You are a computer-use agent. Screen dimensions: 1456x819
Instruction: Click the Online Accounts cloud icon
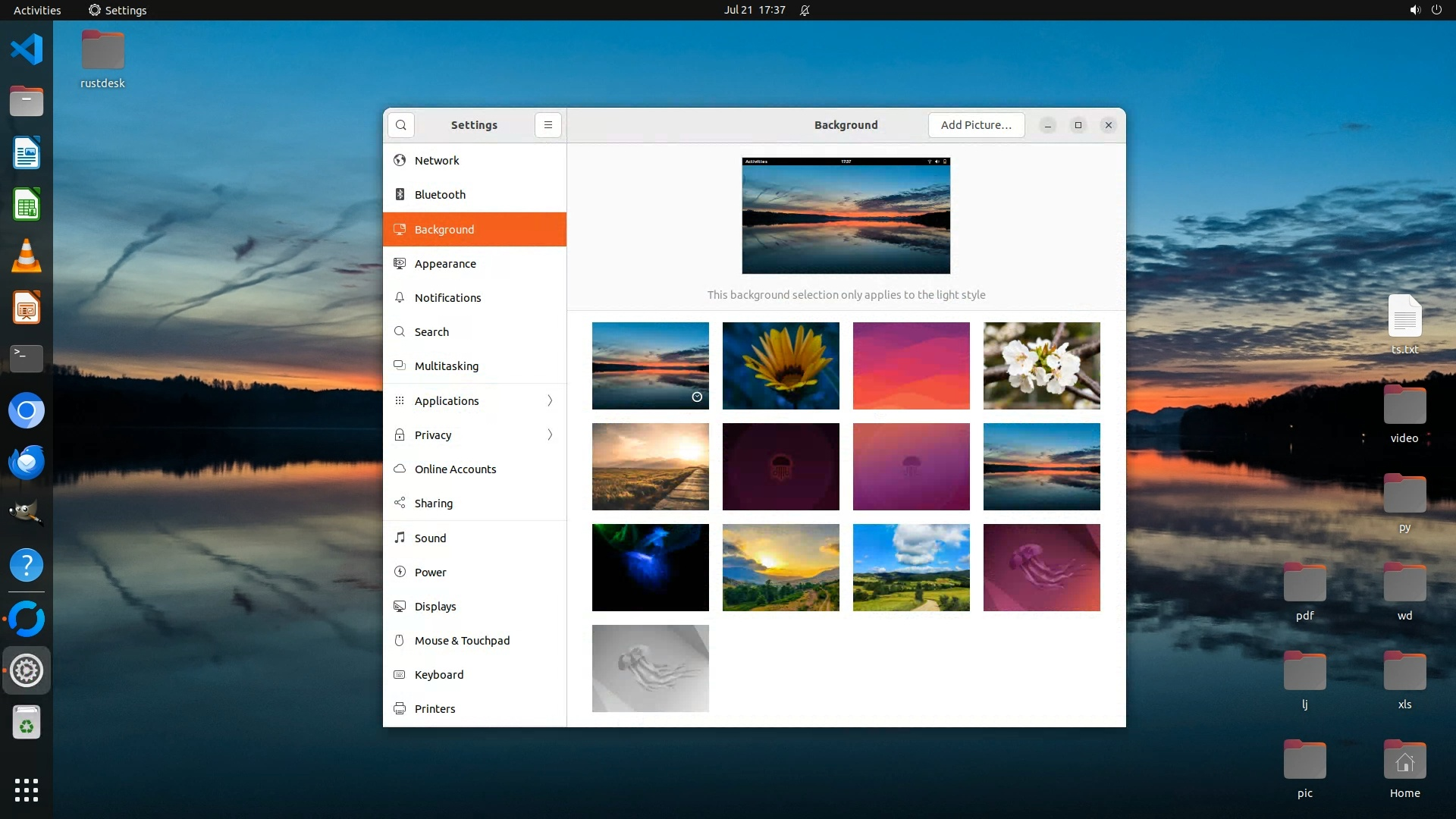pyautogui.click(x=400, y=469)
